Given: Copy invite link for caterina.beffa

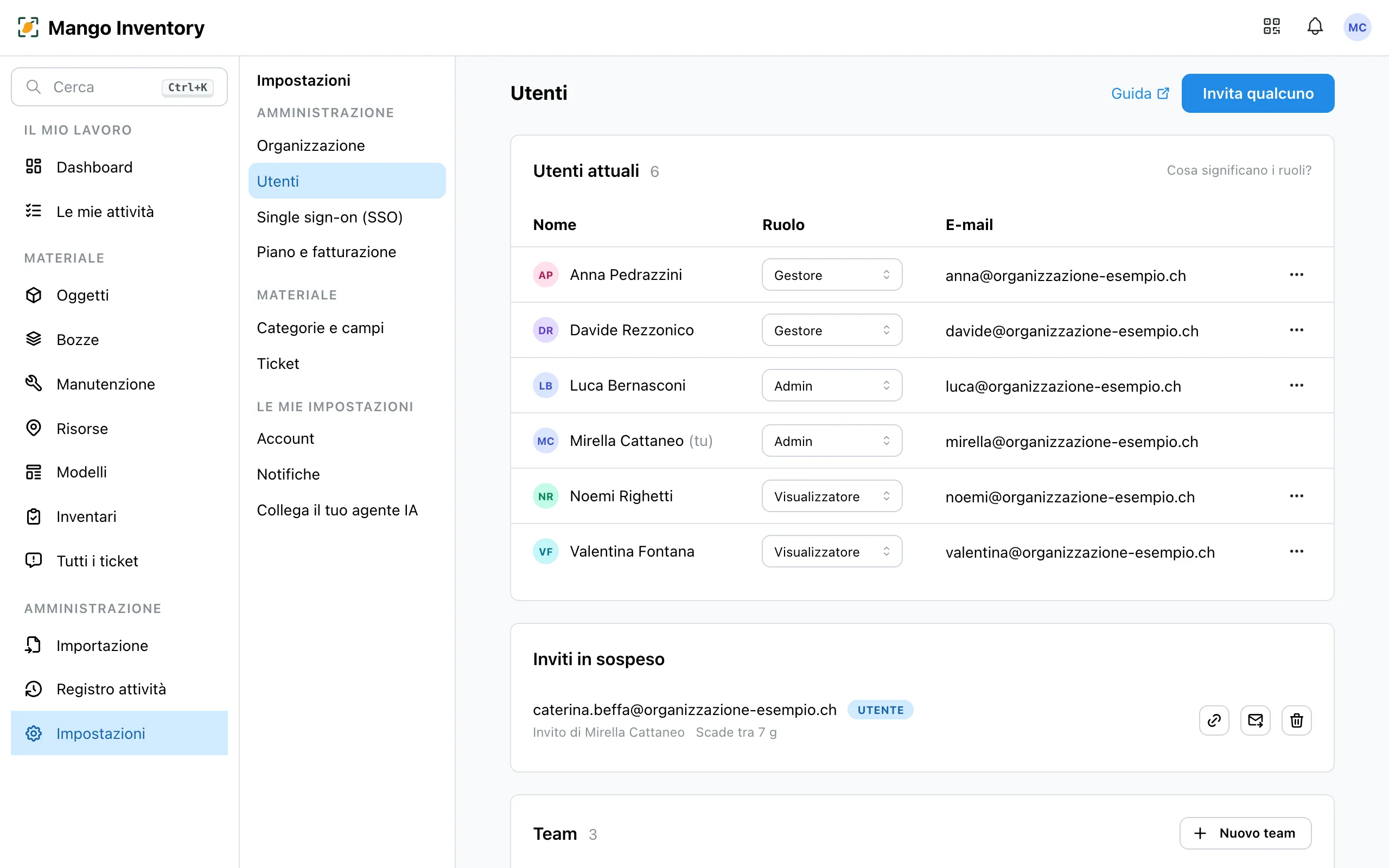Looking at the screenshot, I should coord(1214,720).
